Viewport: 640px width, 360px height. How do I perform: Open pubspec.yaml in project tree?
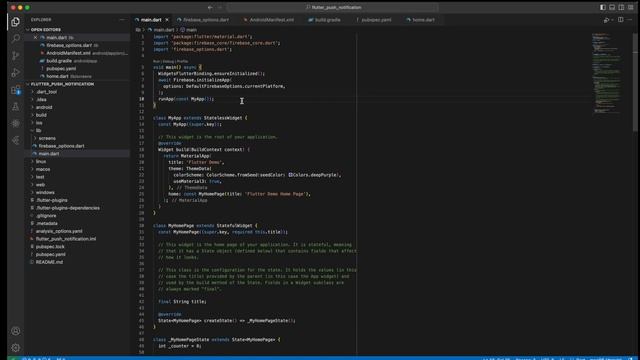[x=50, y=255]
